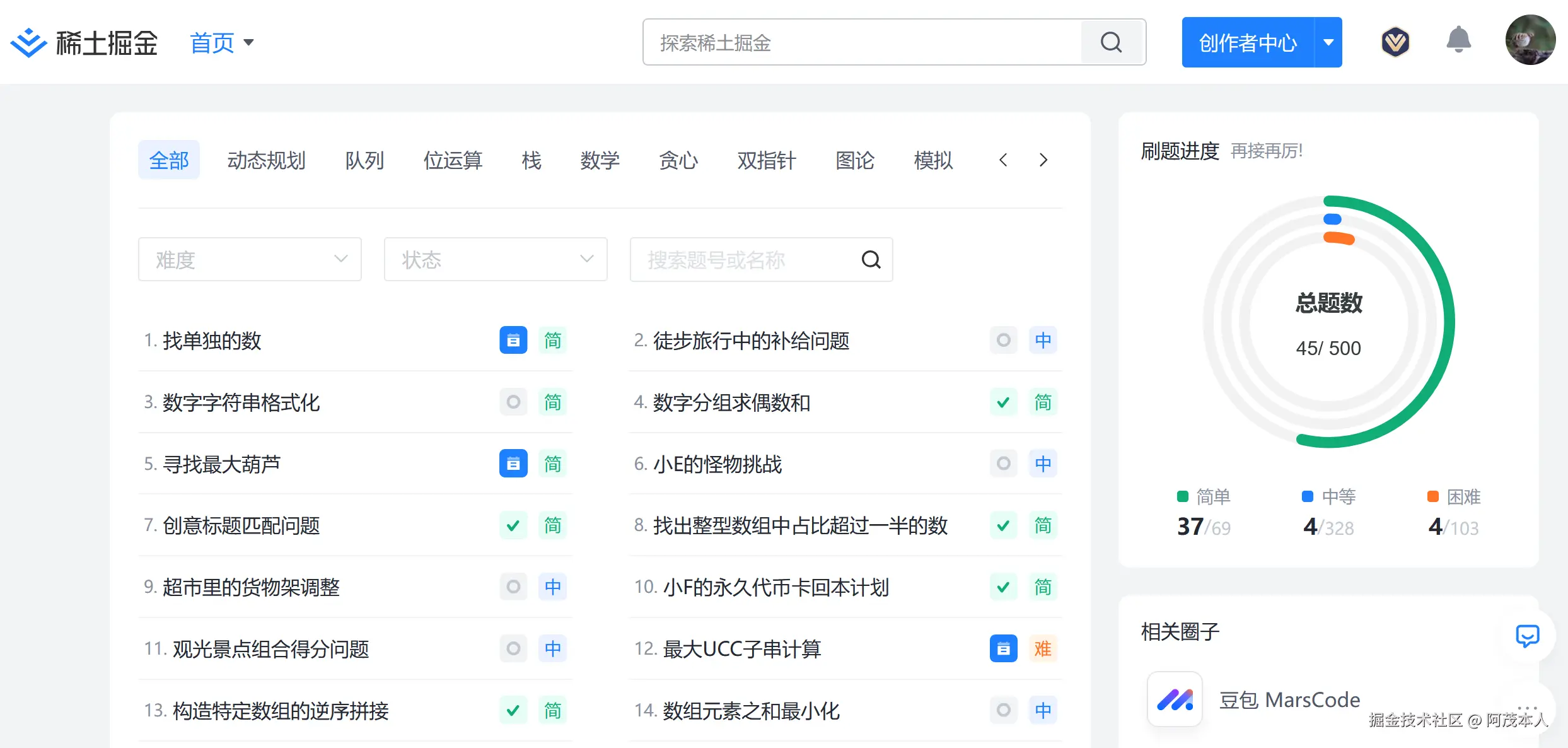Click the search magnifier in the top bar
Screen dimensions: 1568x748
click(x=1111, y=42)
